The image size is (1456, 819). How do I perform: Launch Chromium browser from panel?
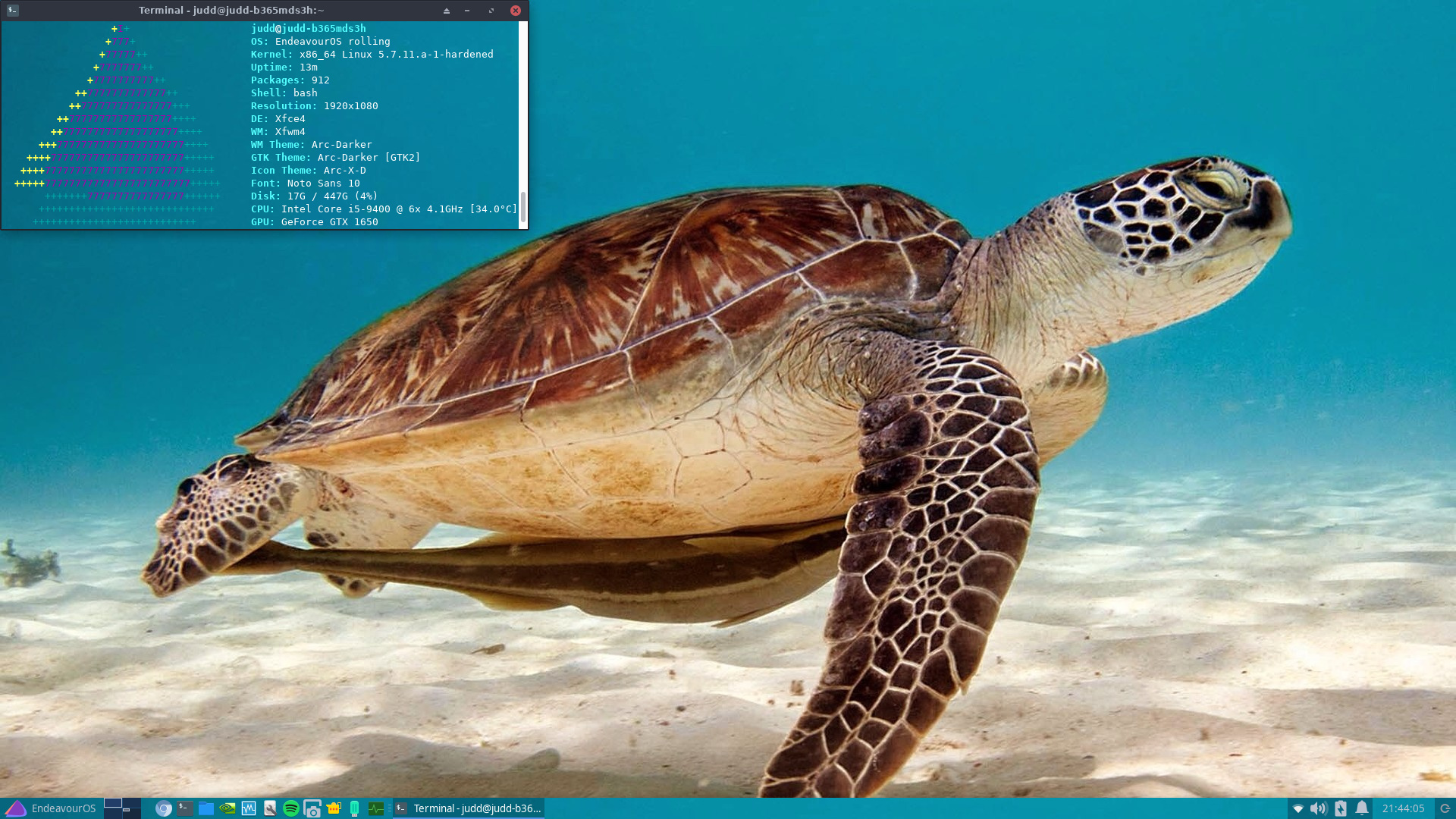click(163, 808)
